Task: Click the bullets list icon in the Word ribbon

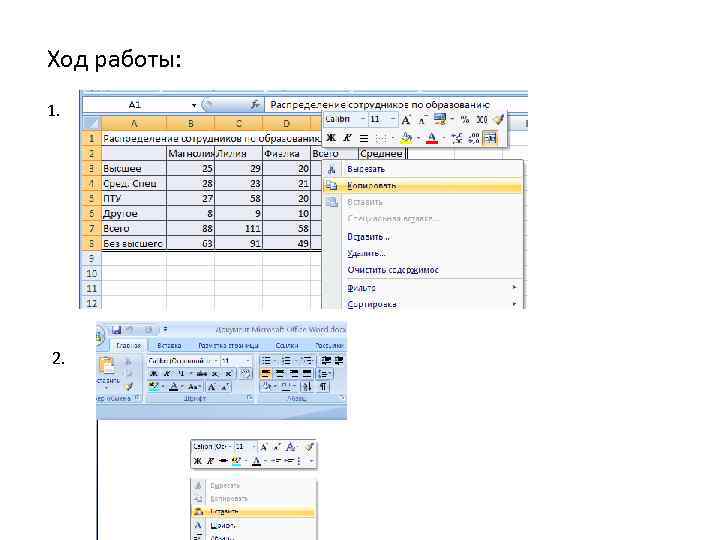Action: 266,360
